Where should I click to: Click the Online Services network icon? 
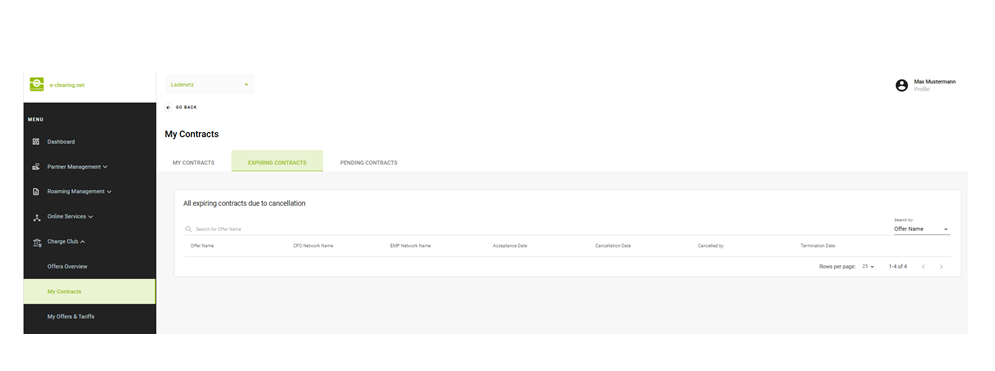click(36, 217)
